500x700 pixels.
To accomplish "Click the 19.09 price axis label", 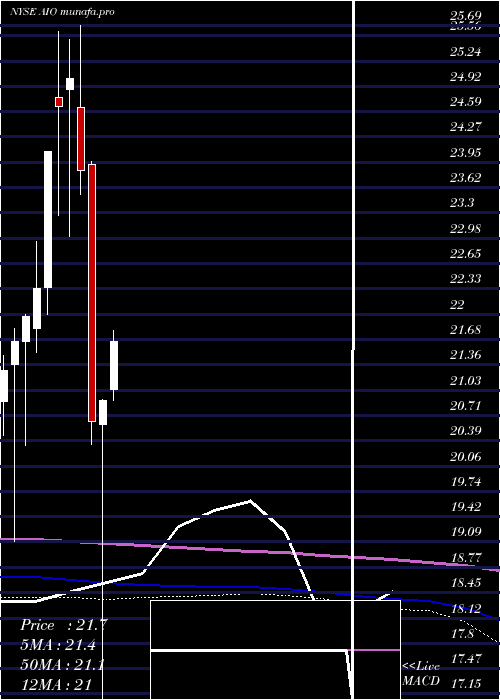I will tap(466, 532).
